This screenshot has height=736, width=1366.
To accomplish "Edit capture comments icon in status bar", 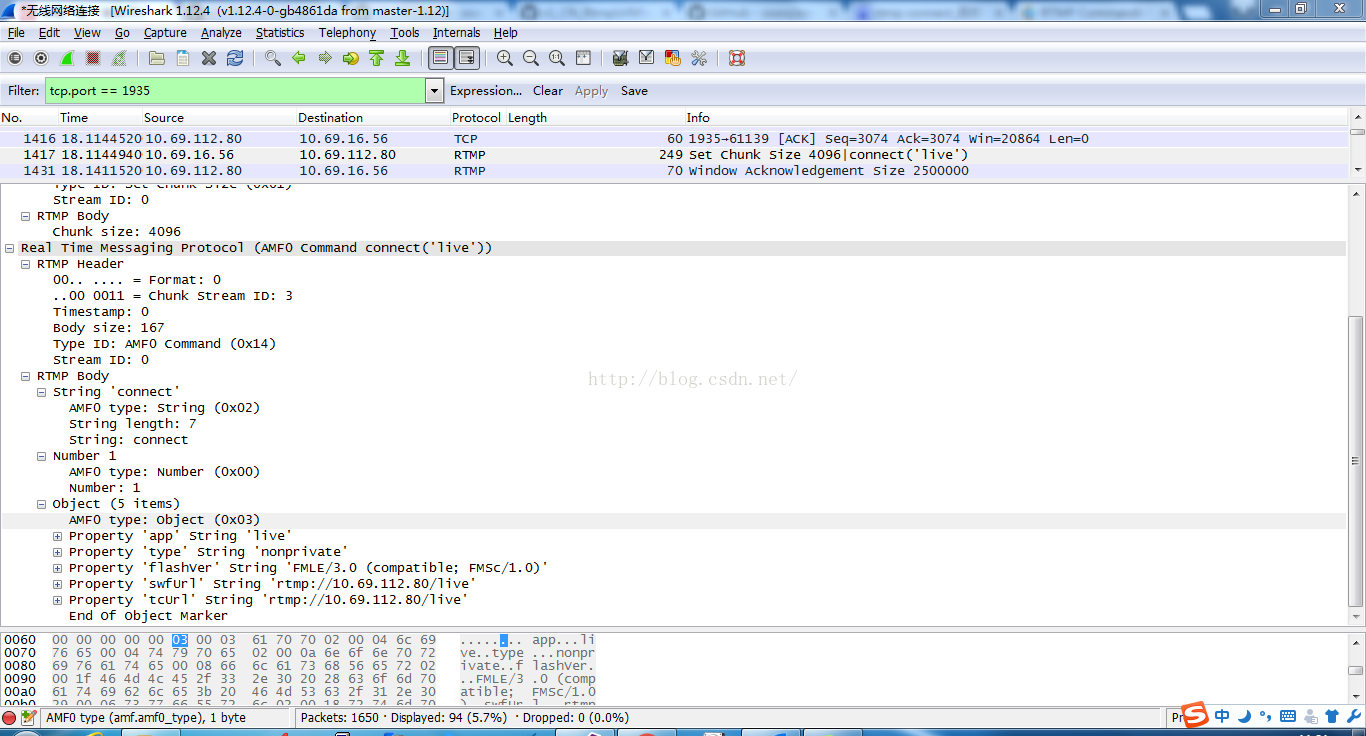I will pos(28,717).
